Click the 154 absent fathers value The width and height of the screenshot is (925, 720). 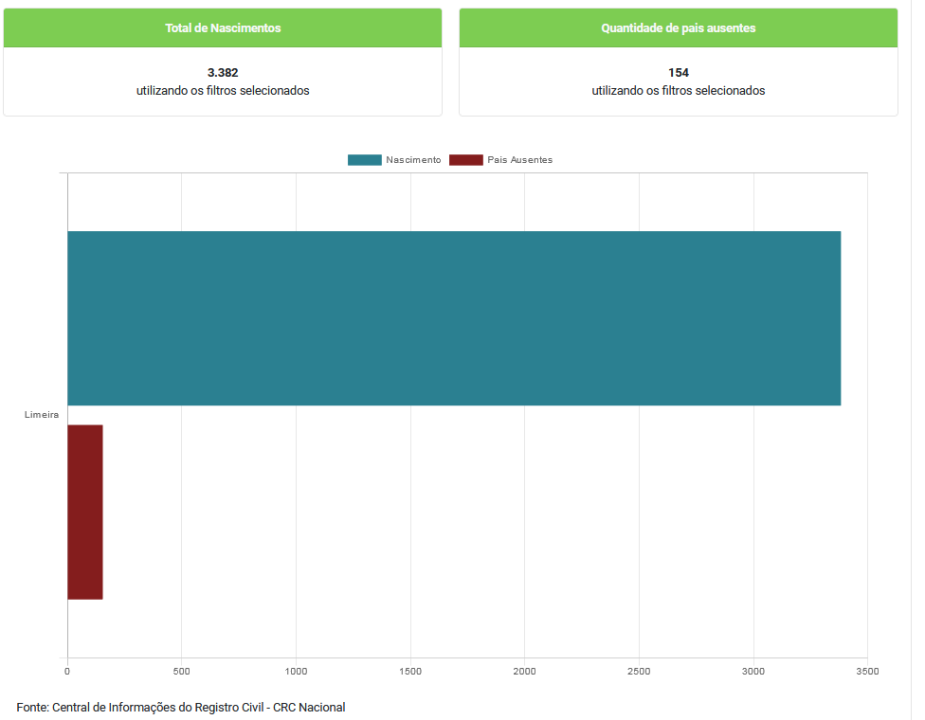(x=678, y=73)
